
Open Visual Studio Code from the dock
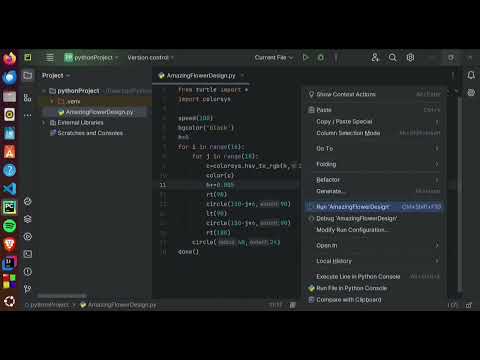[x=9, y=189]
